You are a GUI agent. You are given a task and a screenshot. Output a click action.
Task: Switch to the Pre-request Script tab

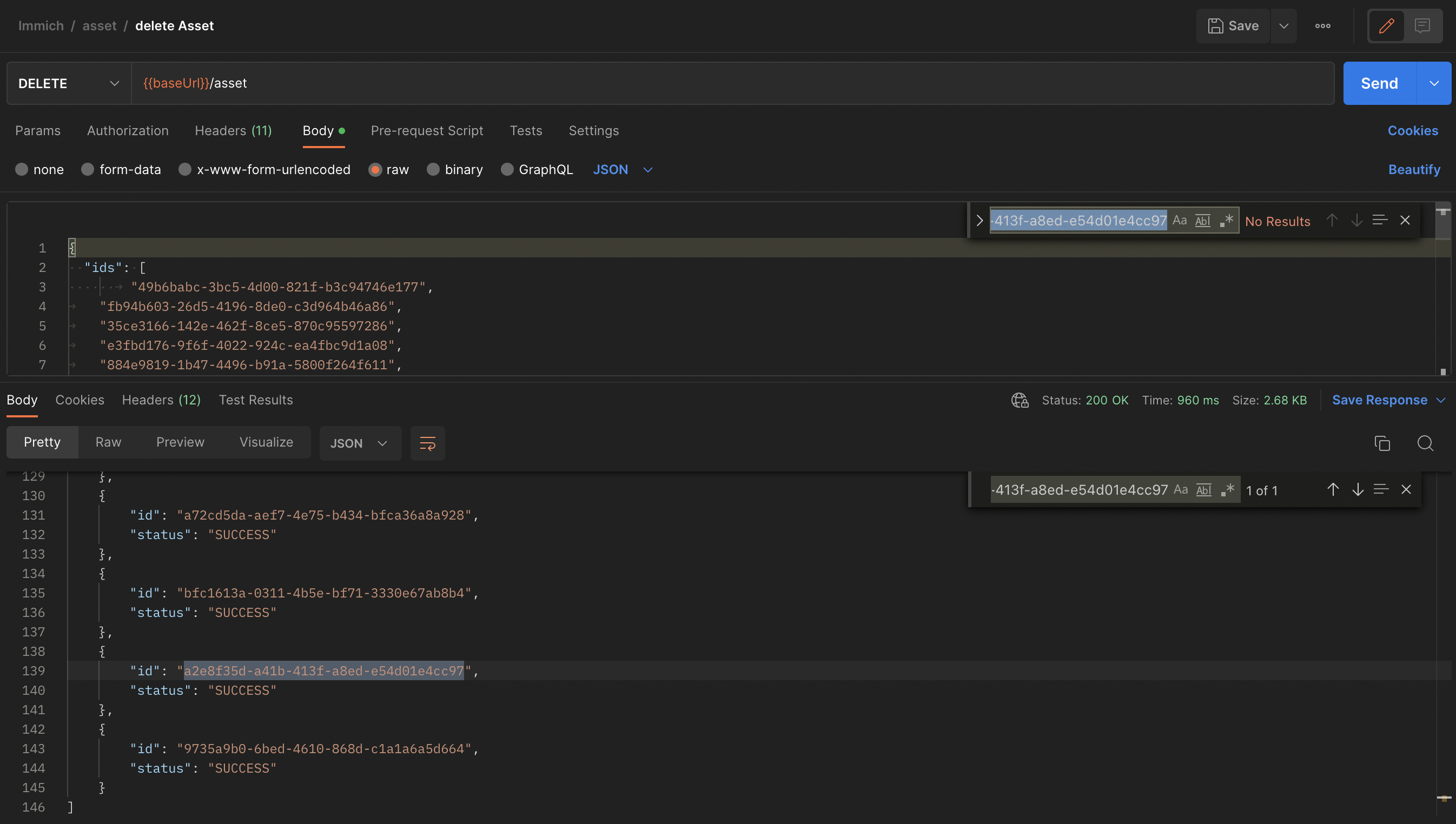point(427,131)
